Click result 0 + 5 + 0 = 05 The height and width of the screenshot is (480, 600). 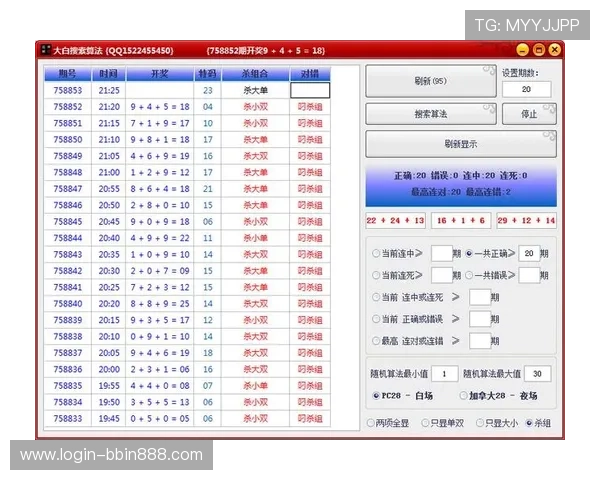[x=160, y=419]
